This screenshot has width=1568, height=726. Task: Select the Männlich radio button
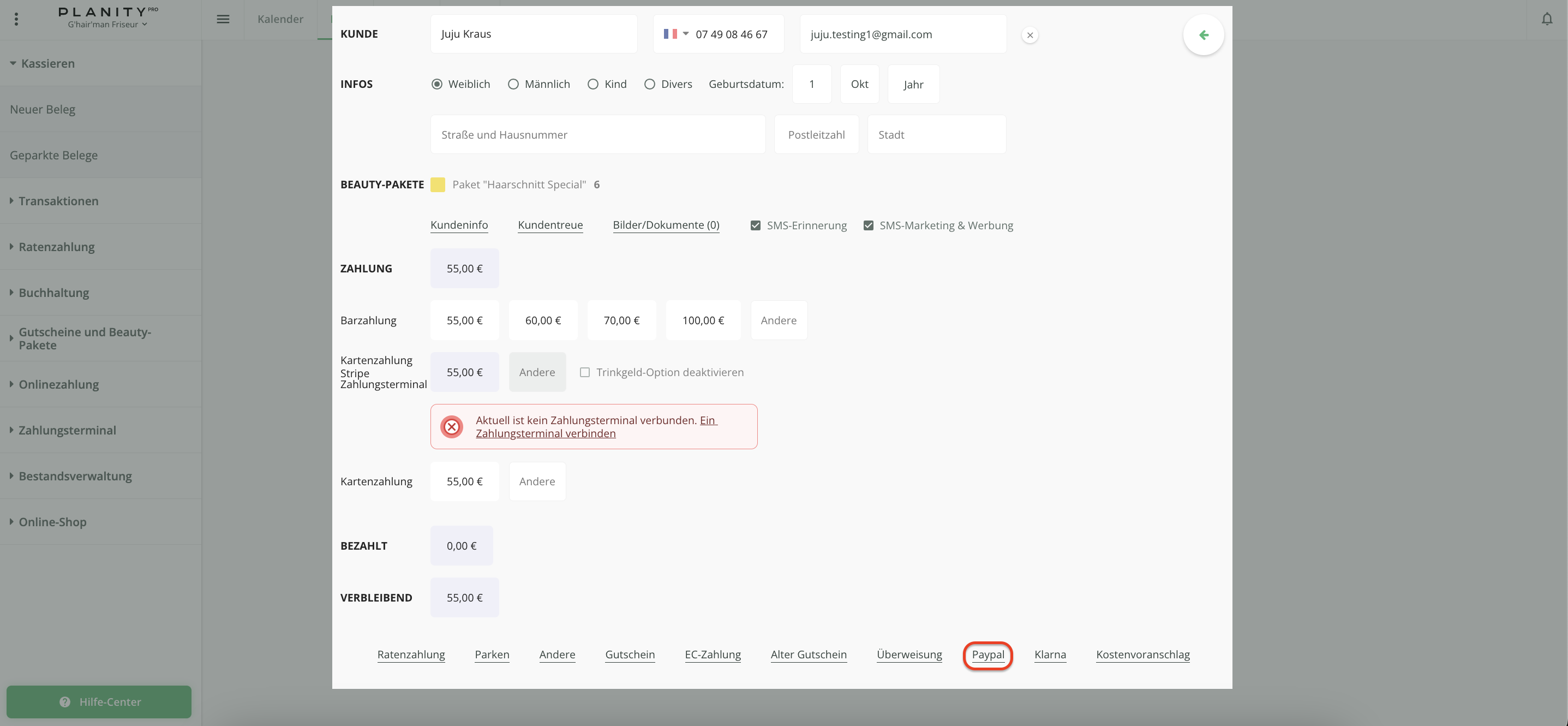pyautogui.click(x=513, y=84)
